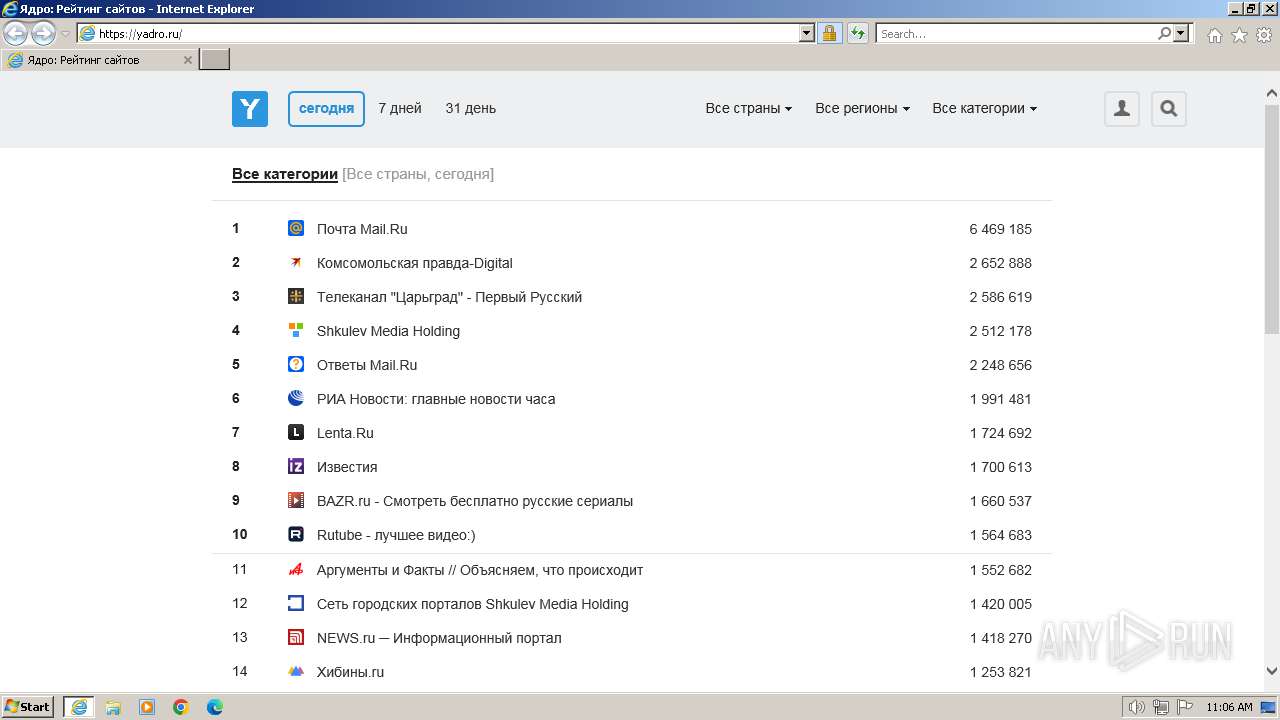This screenshot has width=1280, height=720.
Task: Open the Известия link
Action: click(347, 467)
